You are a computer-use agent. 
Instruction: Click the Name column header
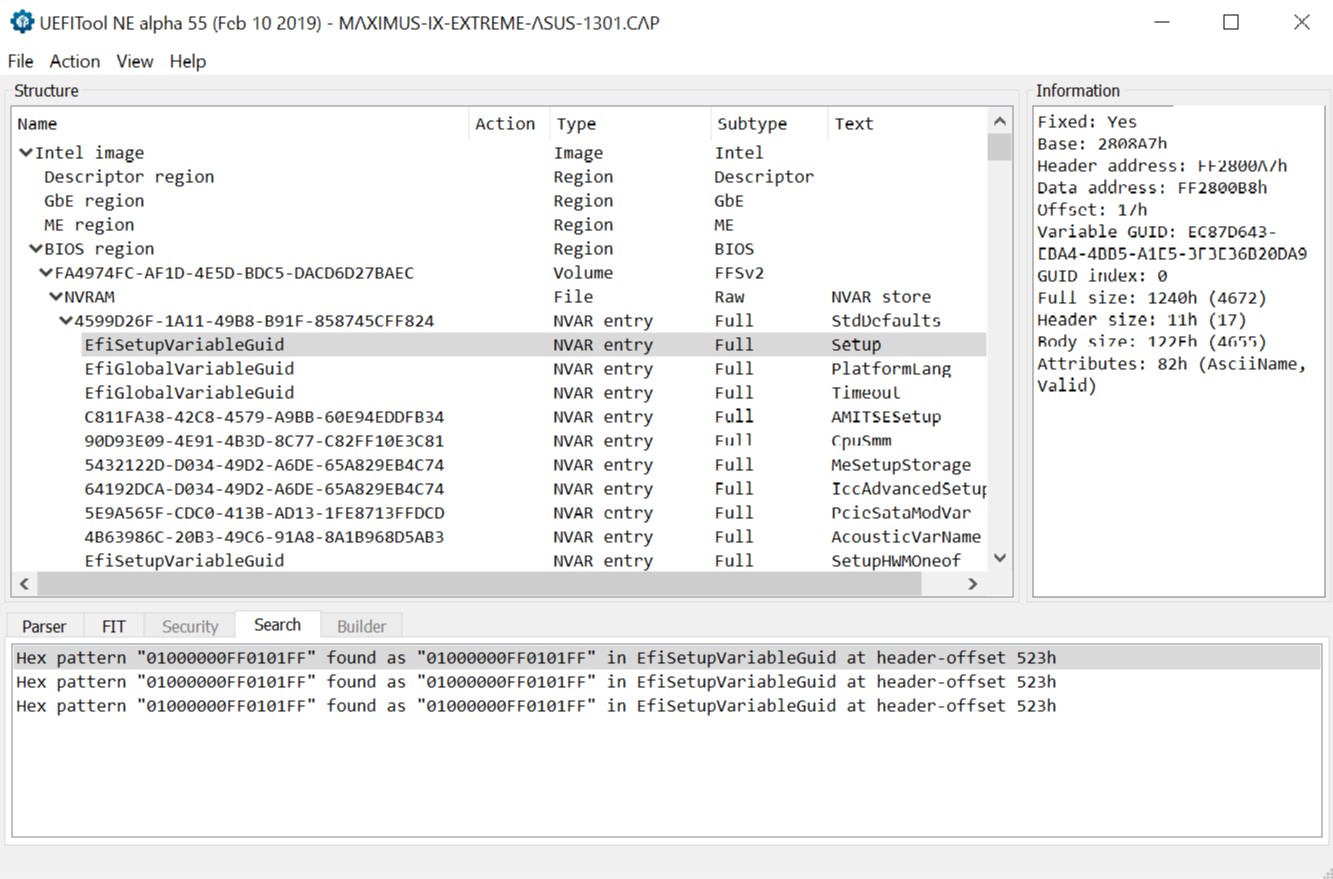(x=240, y=124)
